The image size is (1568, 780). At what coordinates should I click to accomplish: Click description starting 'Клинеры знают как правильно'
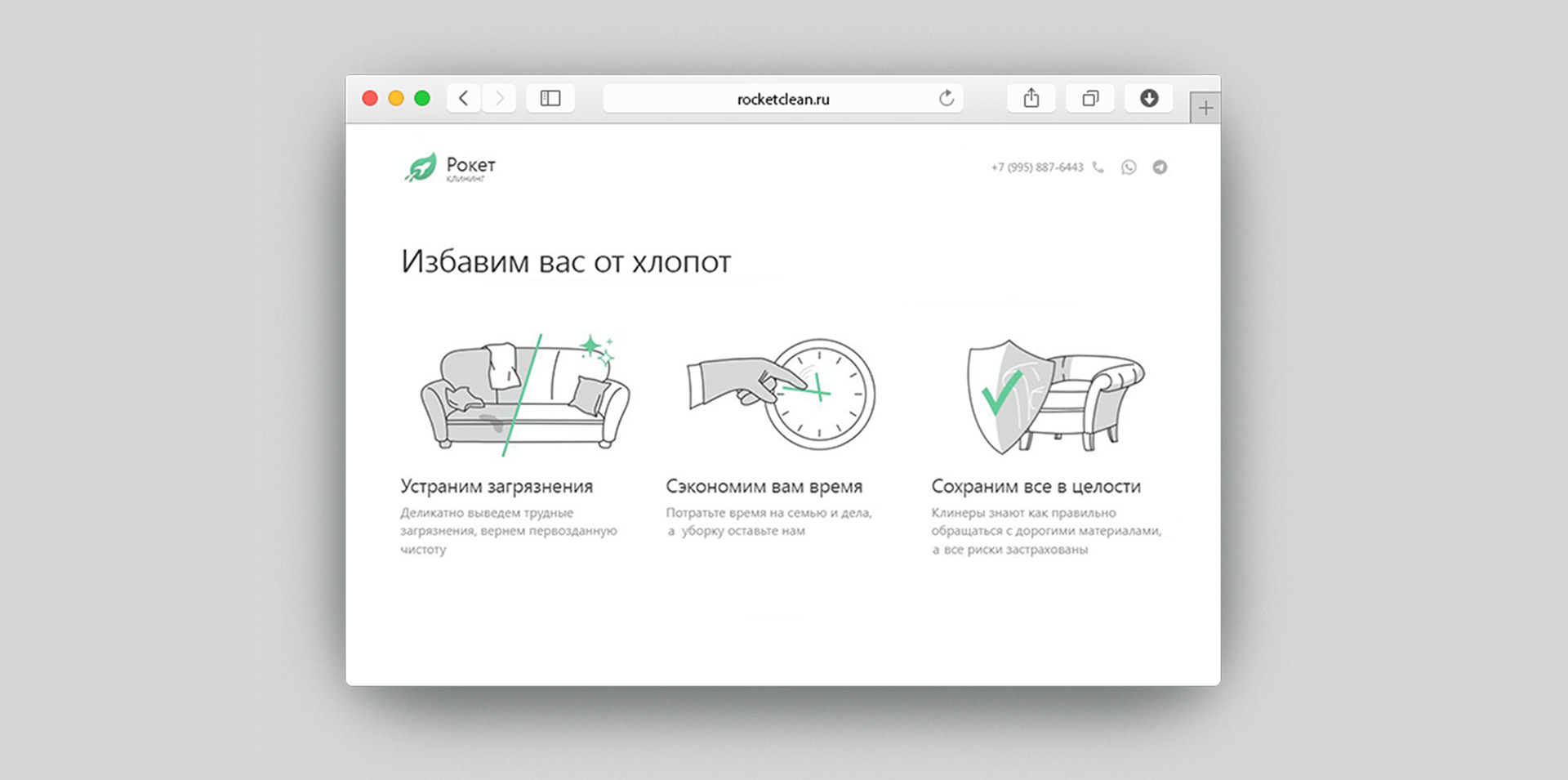(1046, 531)
